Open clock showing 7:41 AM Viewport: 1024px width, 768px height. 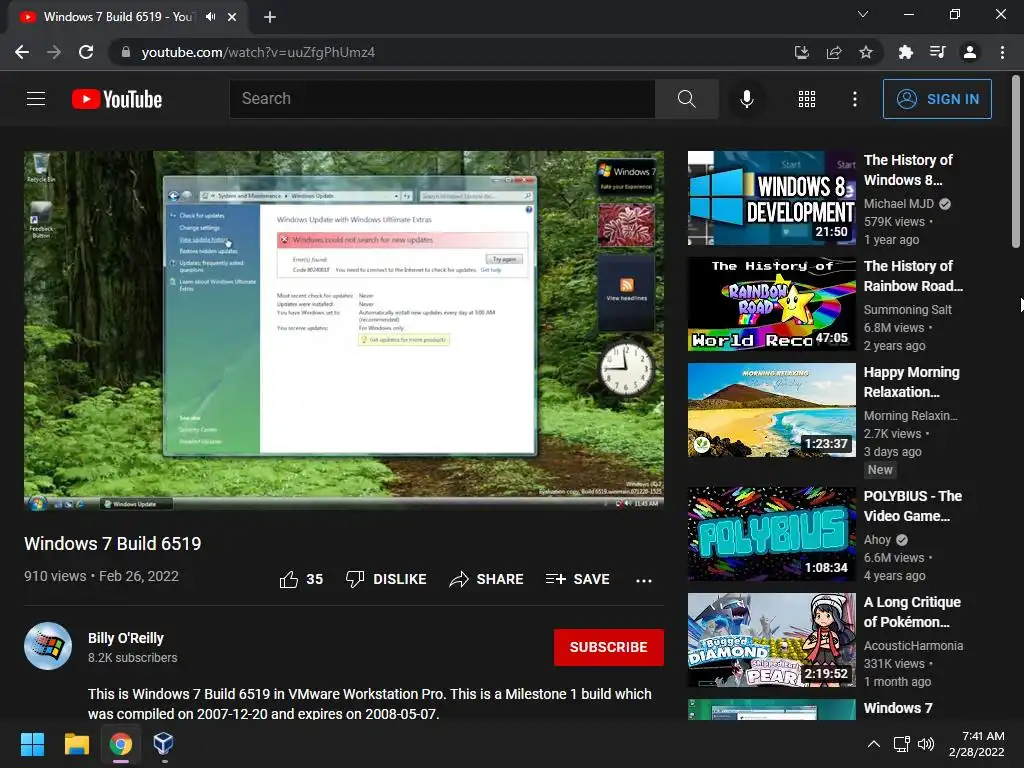click(x=976, y=744)
